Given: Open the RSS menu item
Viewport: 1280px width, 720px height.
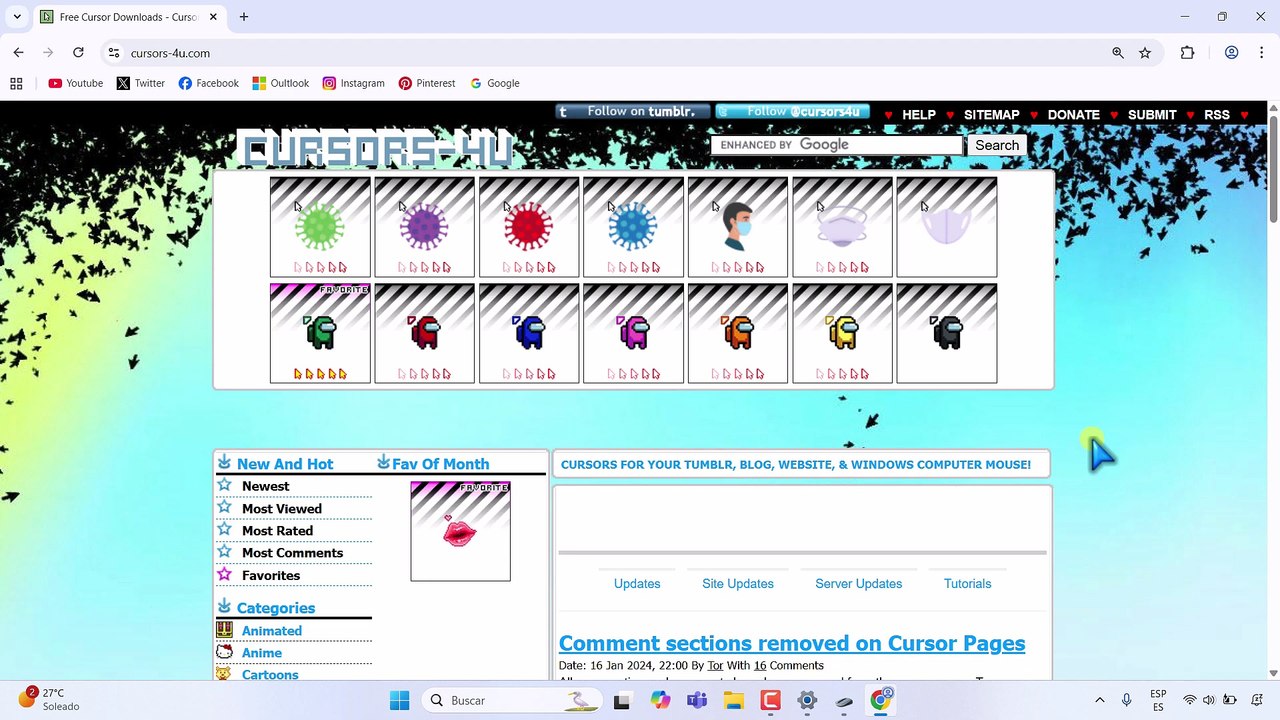Looking at the screenshot, I should 1217,115.
